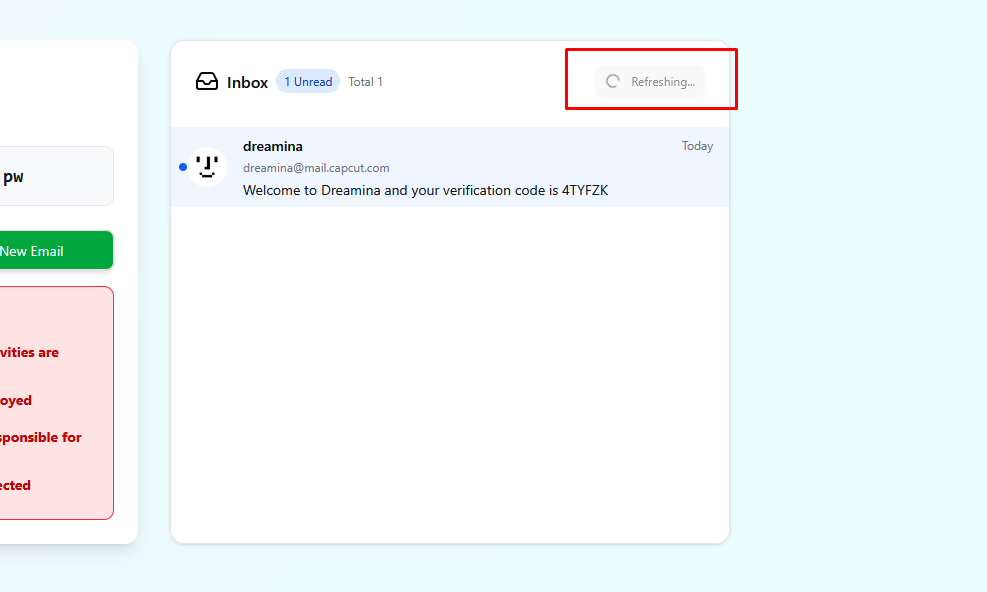This screenshot has height=592, width=987.
Task: Click the 1 Unread badge
Action: tap(307, 81)
